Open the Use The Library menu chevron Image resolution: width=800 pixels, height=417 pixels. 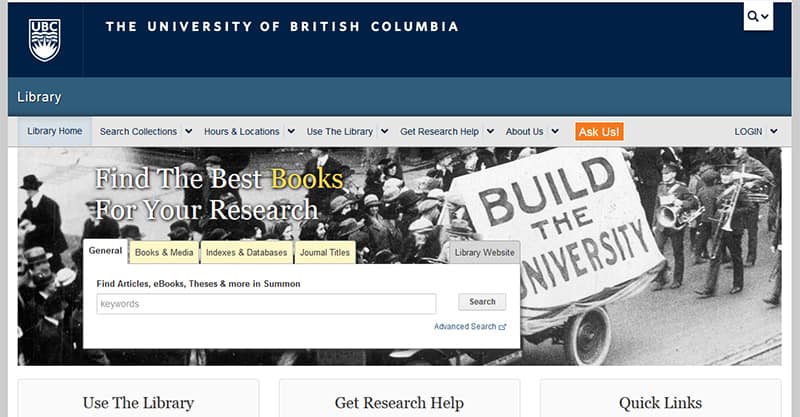pos(385,131)
